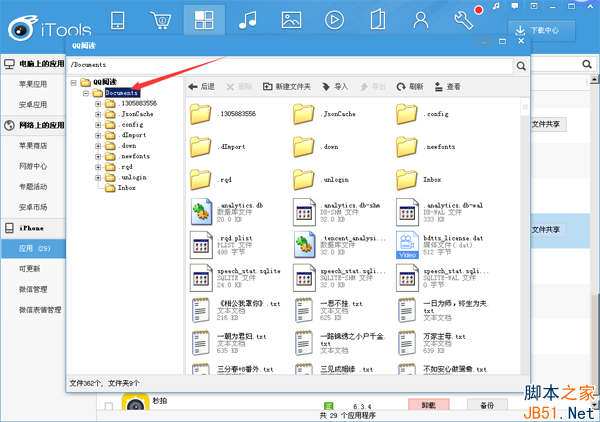Viewport: 600px width, 422px height.
Task: Select the bdtts_license.dat video file icon
Action: click(407, 245)
